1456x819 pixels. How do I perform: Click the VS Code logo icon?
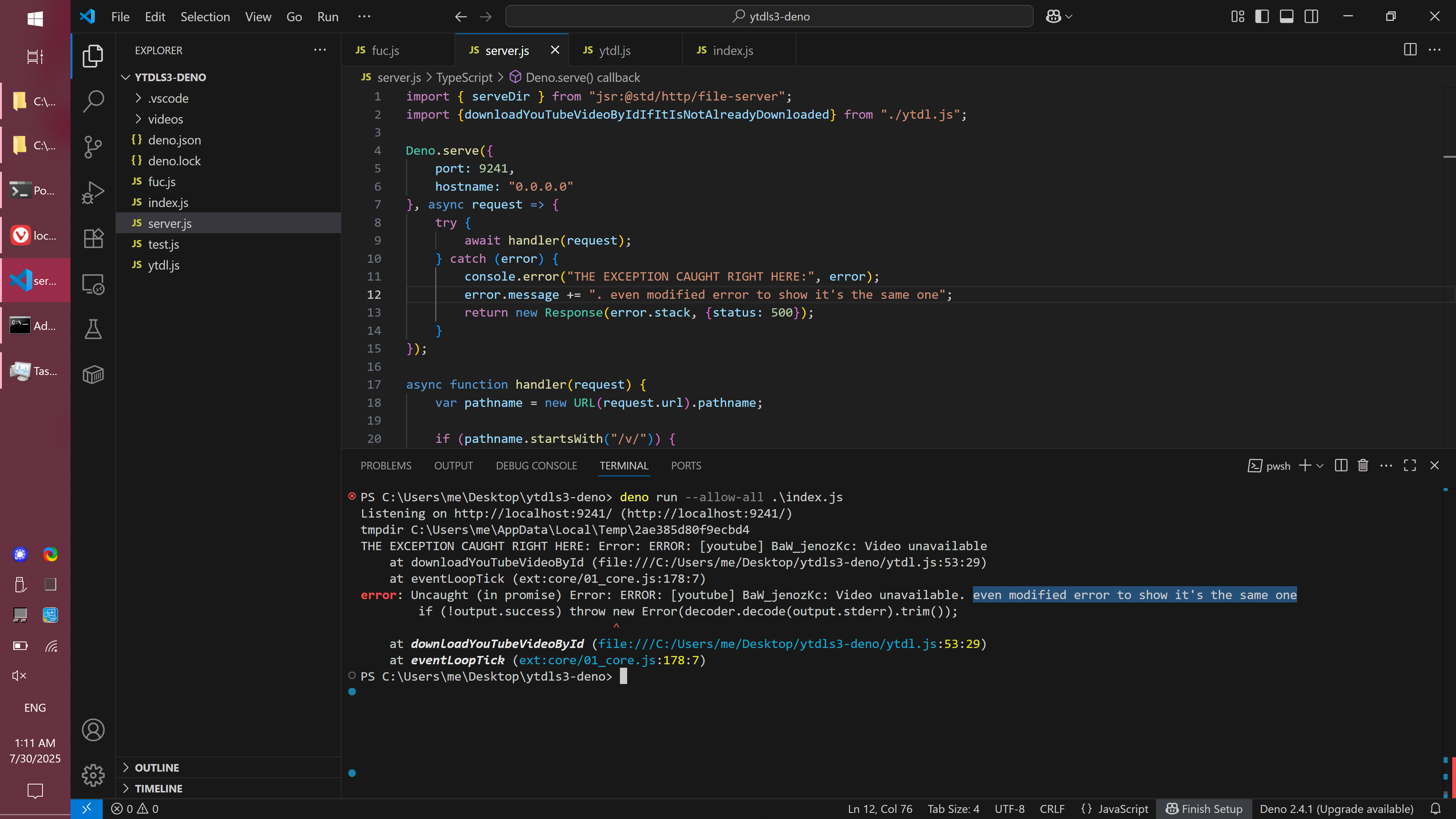click(x=88, y=16)
